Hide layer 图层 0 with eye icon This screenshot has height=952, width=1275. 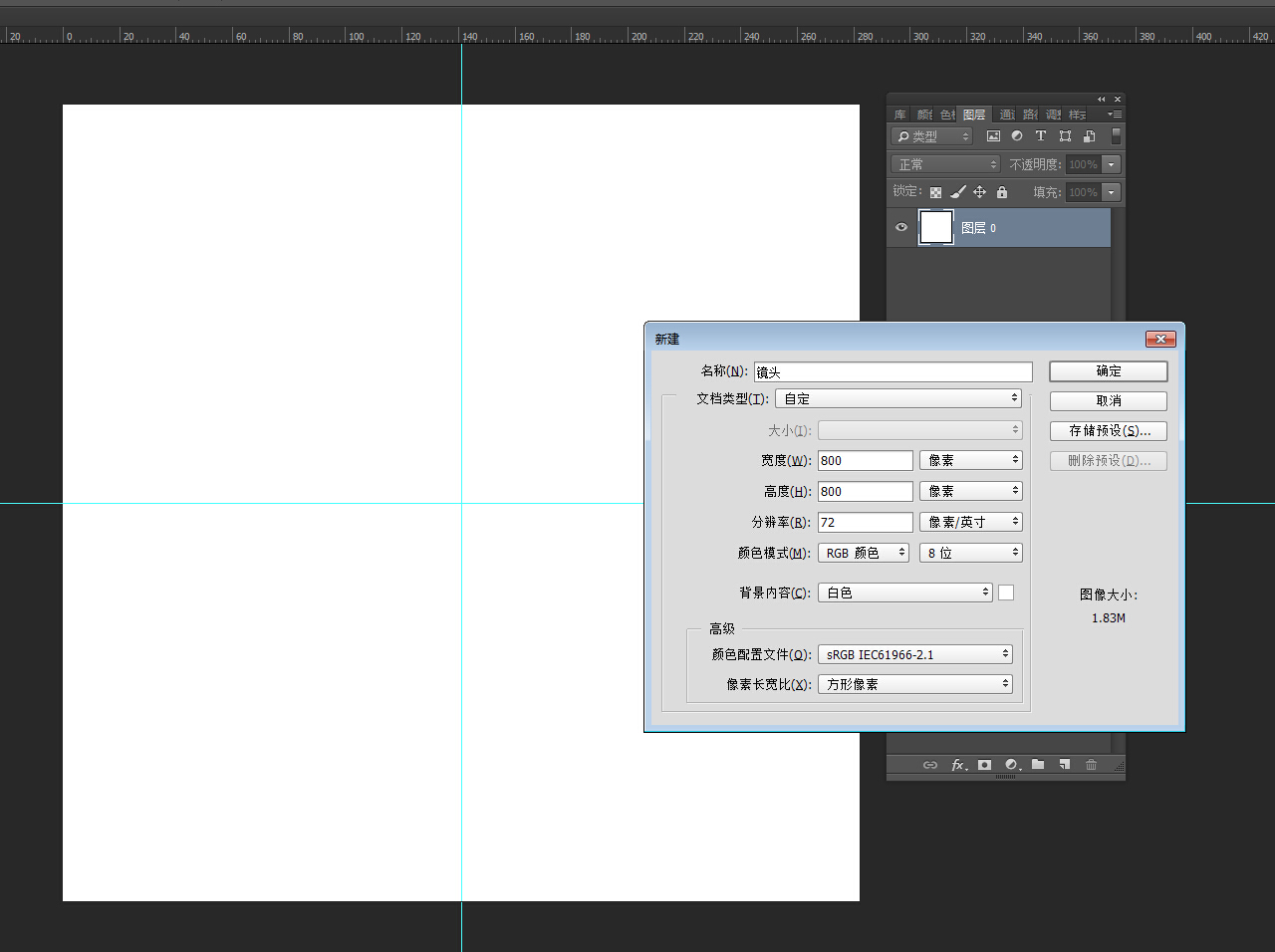point(901,227)
